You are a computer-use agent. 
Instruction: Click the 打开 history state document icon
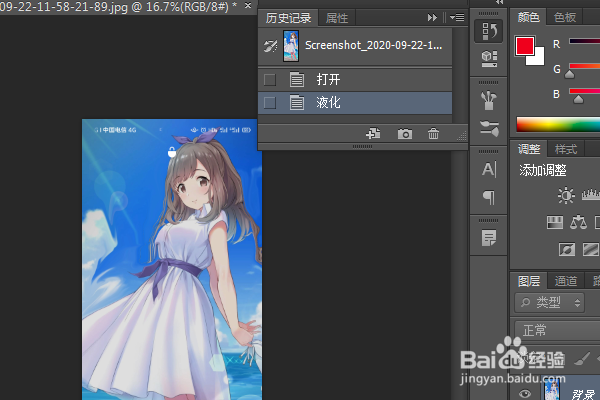[297, 80]
